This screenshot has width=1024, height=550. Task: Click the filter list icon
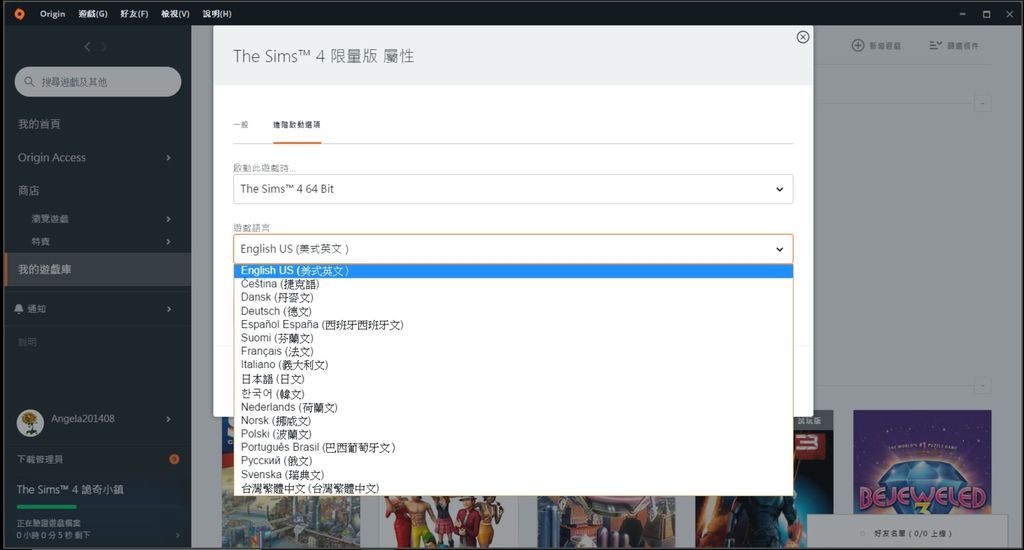936,45
